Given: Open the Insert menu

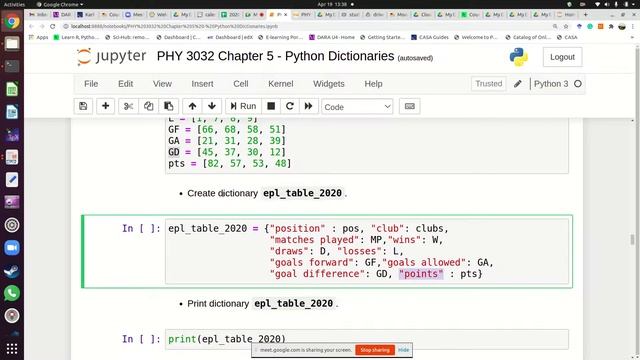Looking at the screenshot, I should point(202,84).
